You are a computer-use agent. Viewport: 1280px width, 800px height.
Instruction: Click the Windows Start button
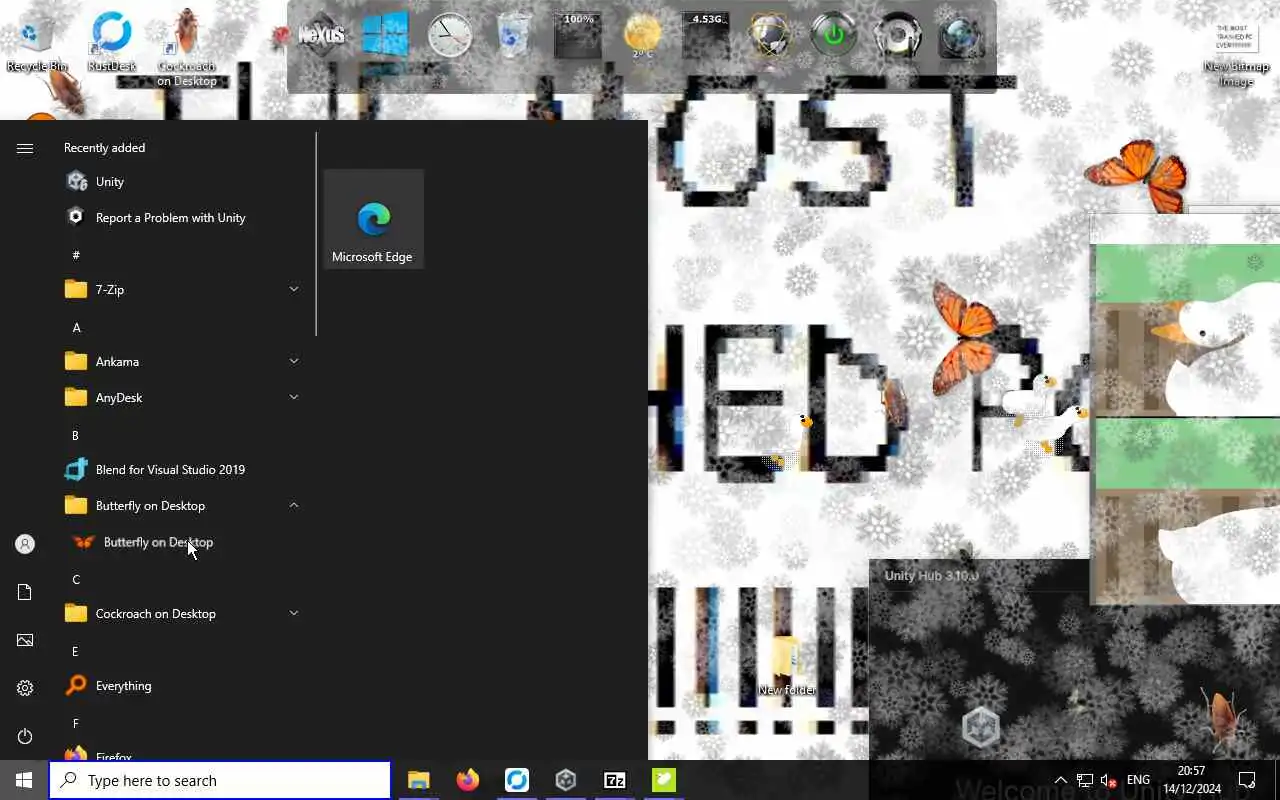tap(24, 780)
